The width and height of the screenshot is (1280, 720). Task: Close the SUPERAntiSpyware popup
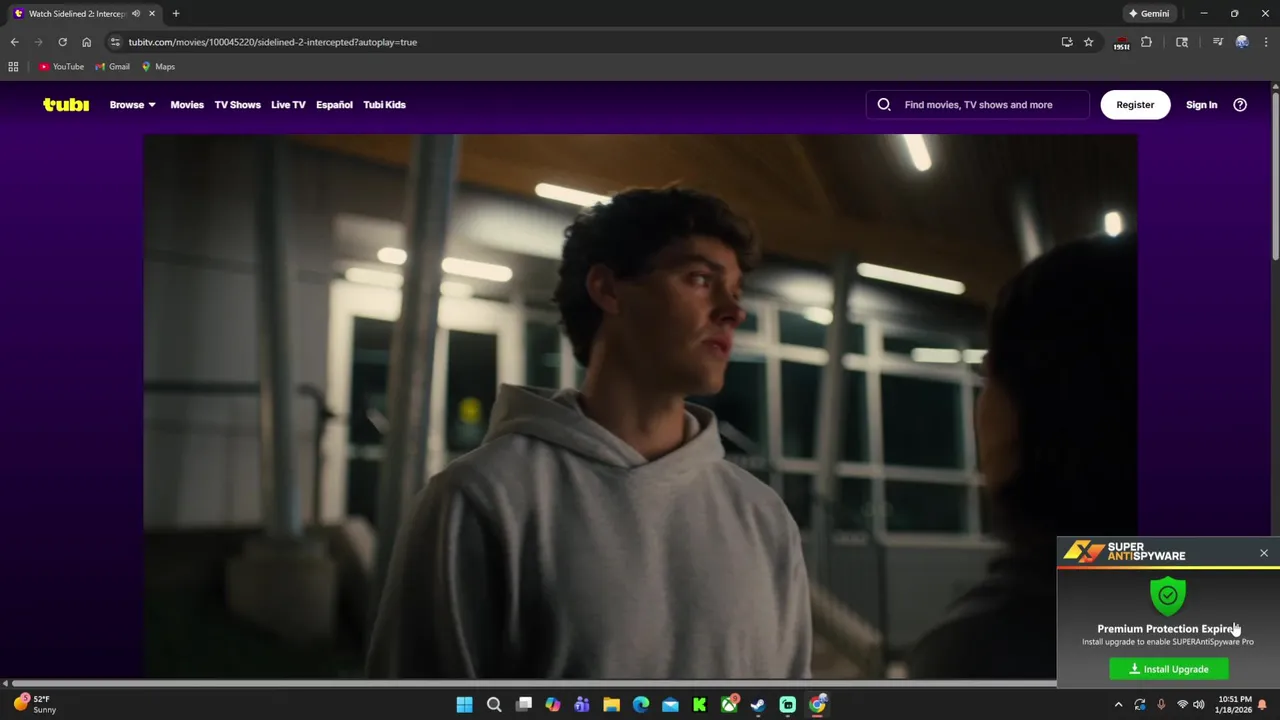coord(1264,553)
